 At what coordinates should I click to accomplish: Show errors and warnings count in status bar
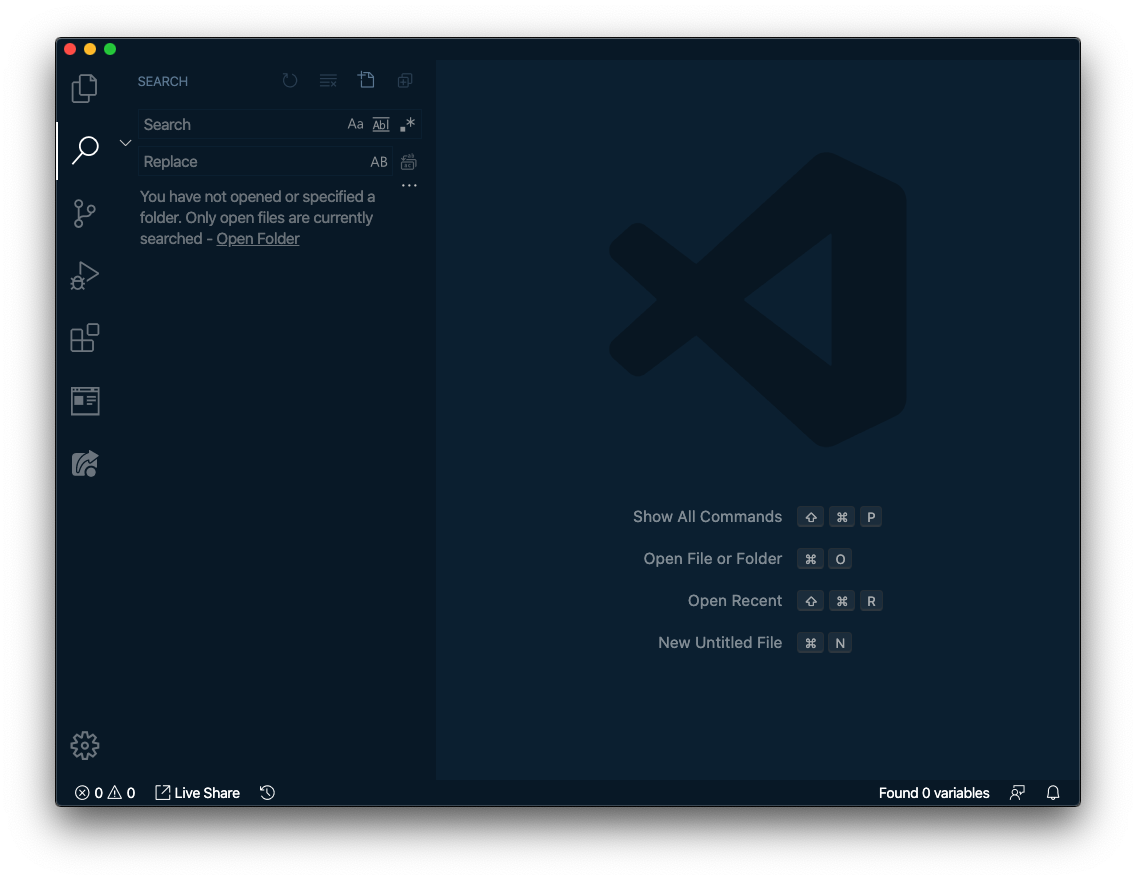tap(105, 793)
